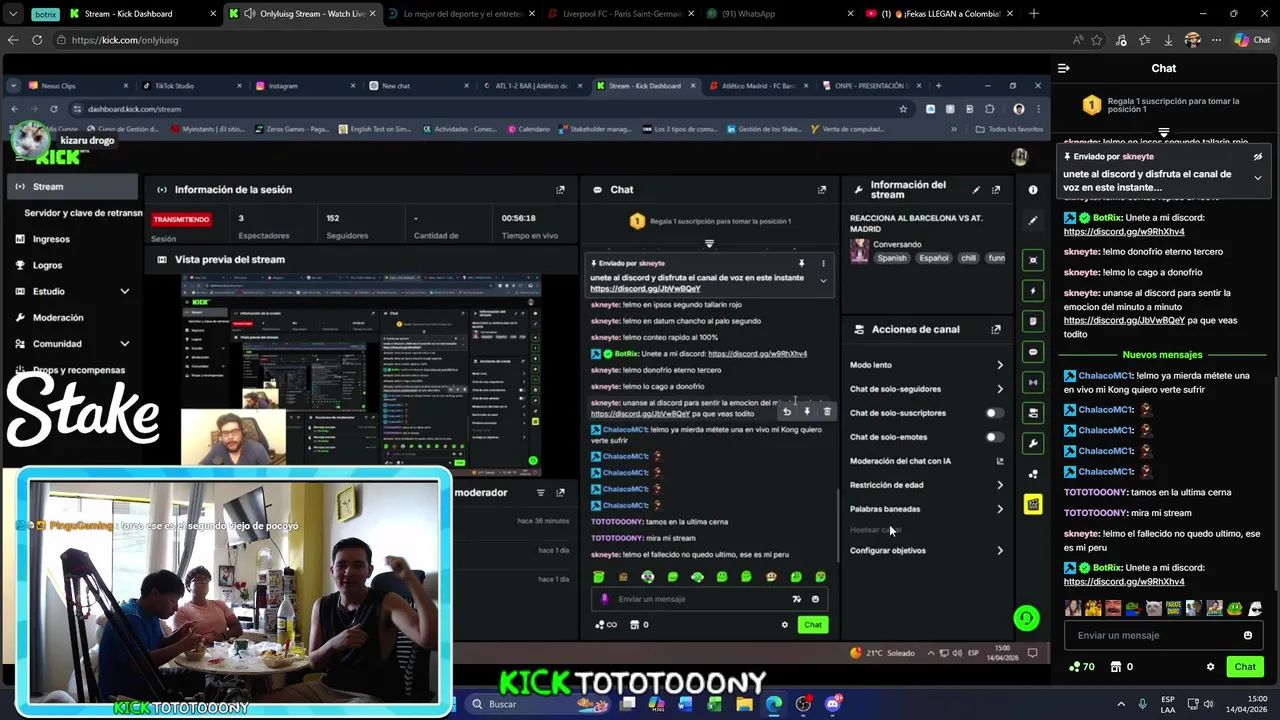The image size is (1280, 720).
Task: Open a new tab in outer browser
Action: click(1034, 14)
